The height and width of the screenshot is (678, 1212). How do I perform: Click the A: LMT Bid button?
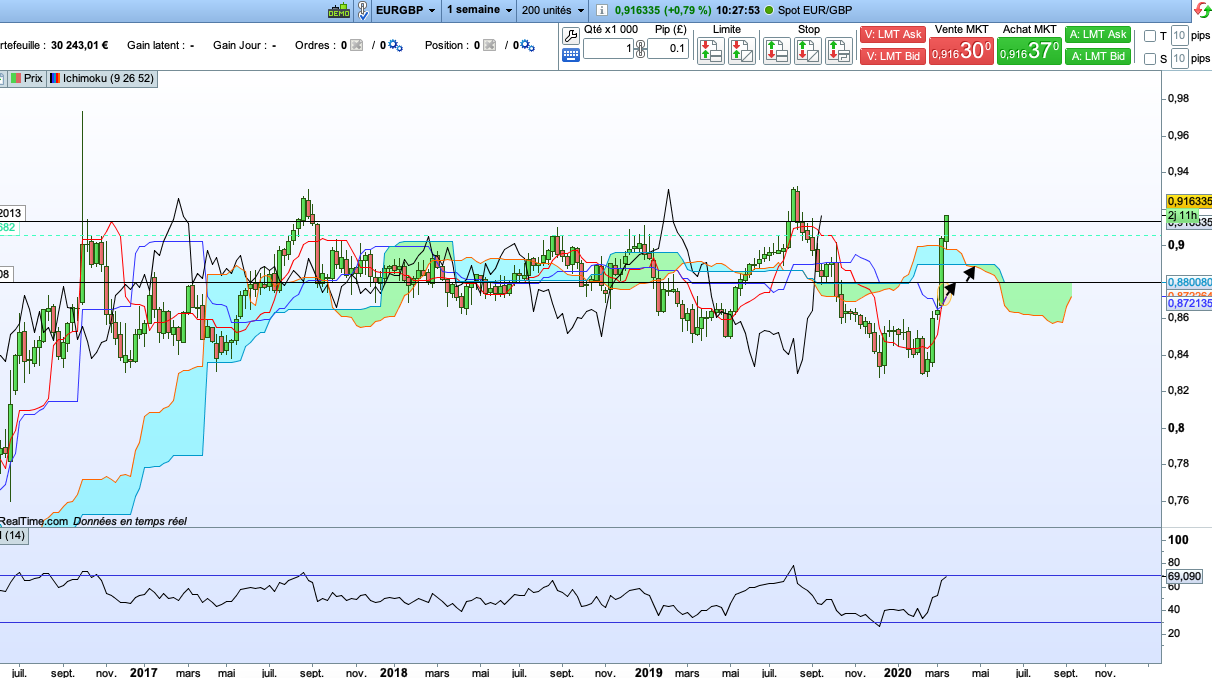click(1098, 56)
